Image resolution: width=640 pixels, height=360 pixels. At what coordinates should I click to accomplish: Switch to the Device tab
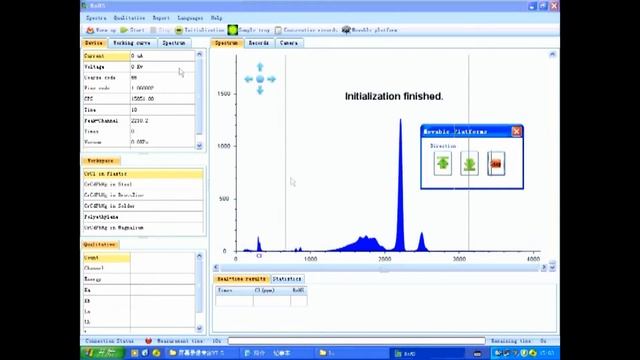(x=94, y=43)
